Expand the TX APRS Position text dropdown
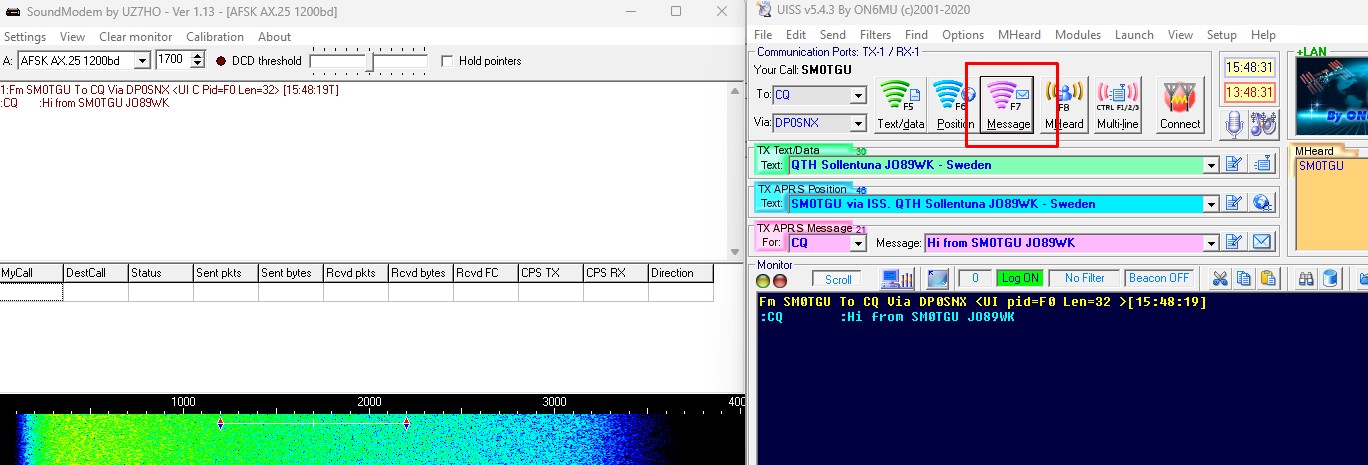1368x465 pixels. point(1212,204)
